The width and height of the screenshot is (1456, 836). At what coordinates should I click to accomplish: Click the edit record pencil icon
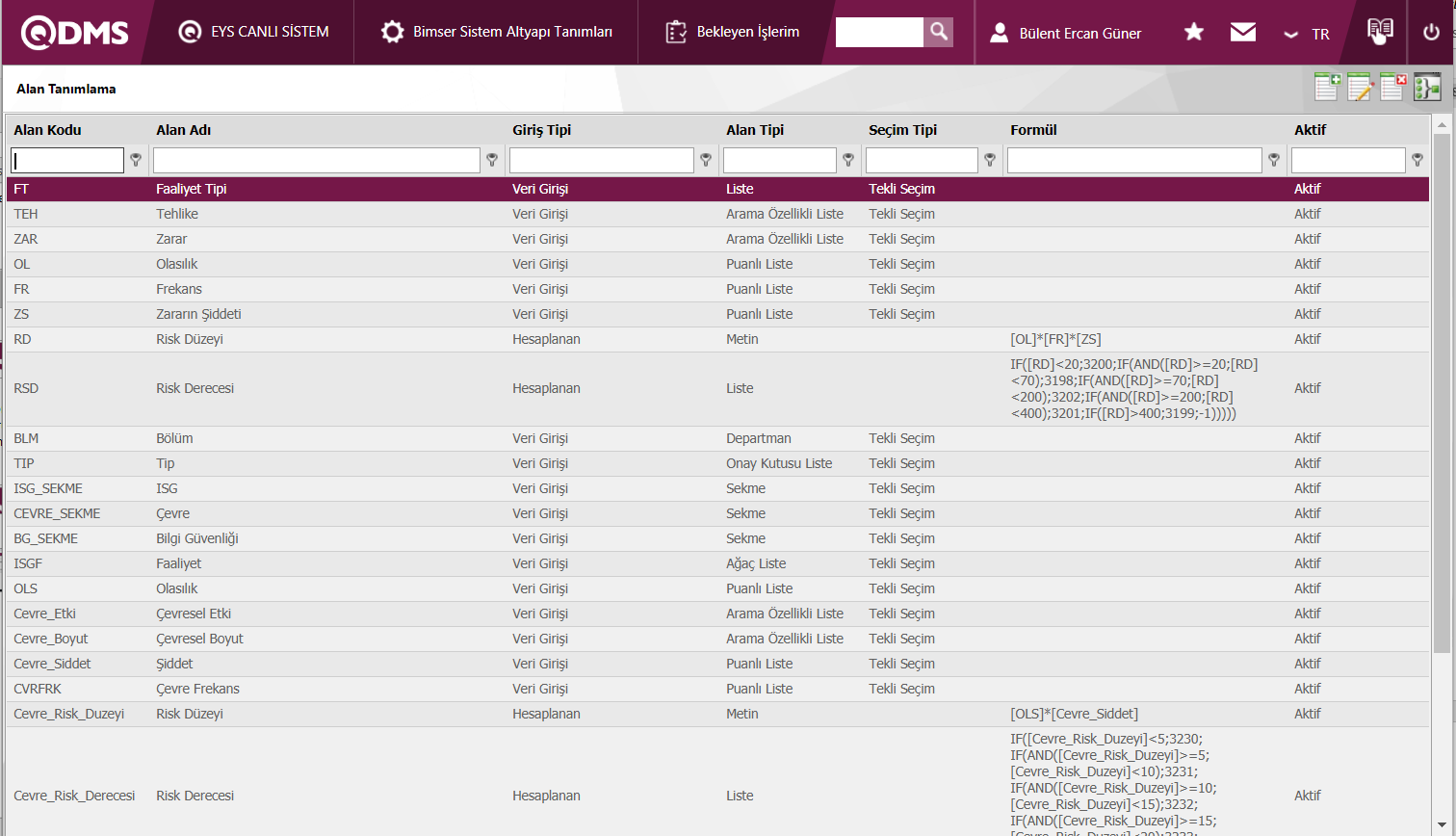point(1360,88)
